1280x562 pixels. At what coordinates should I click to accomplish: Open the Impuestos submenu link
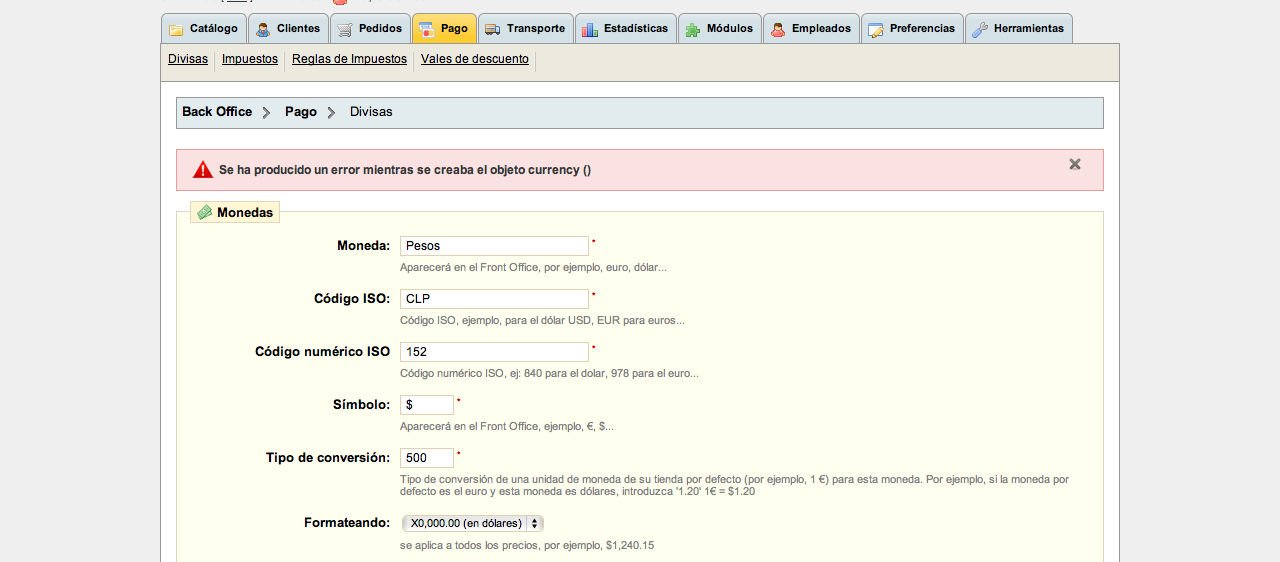pyautogui.click(x=250, y=59)
